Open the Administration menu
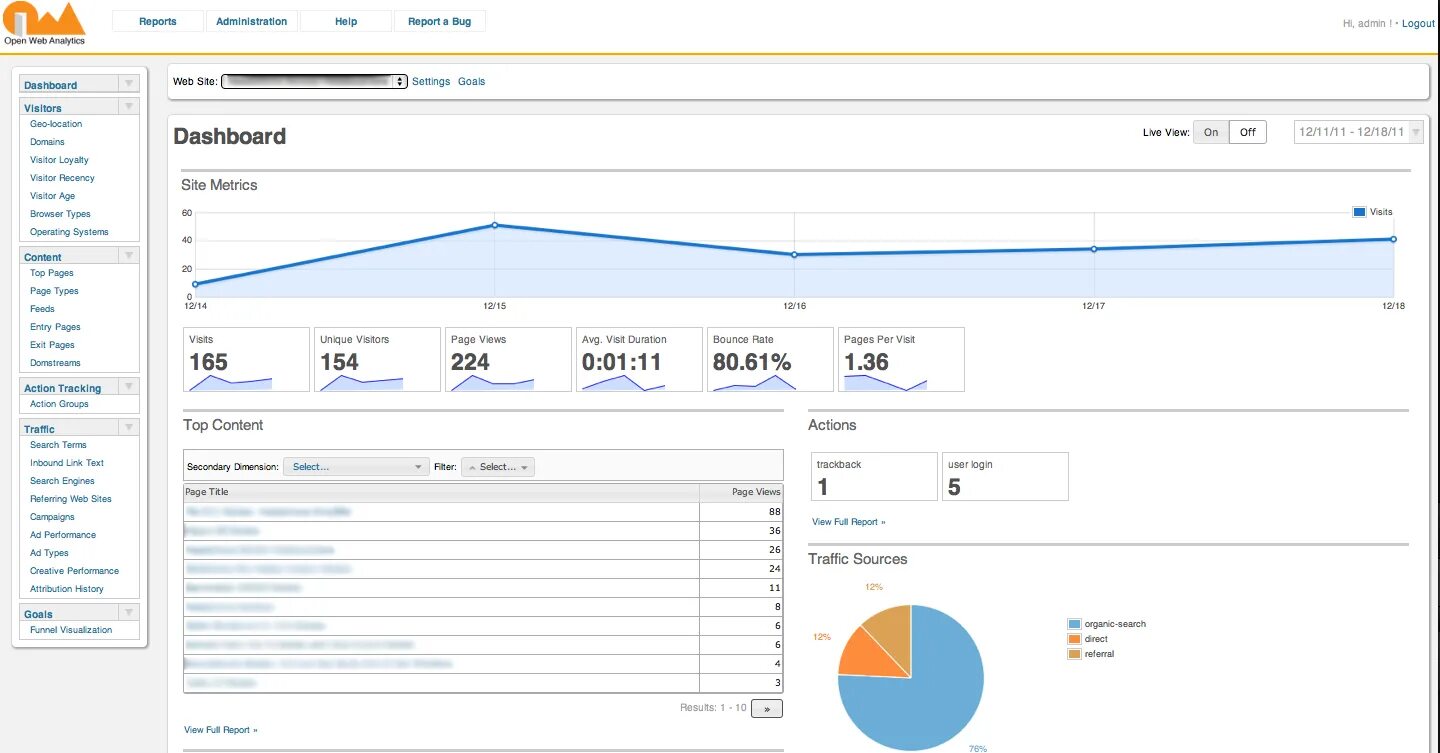Viewport: 1440px width, 753px height. 251,20
